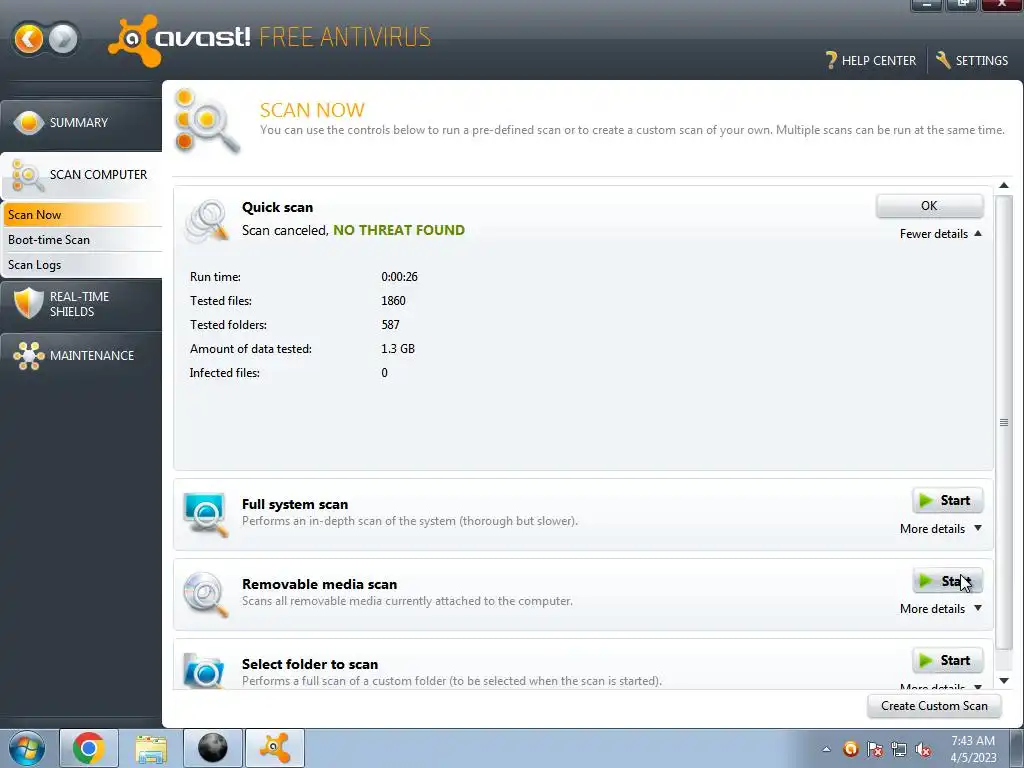
Task: Open the Help Center
Action: [871, 61]
